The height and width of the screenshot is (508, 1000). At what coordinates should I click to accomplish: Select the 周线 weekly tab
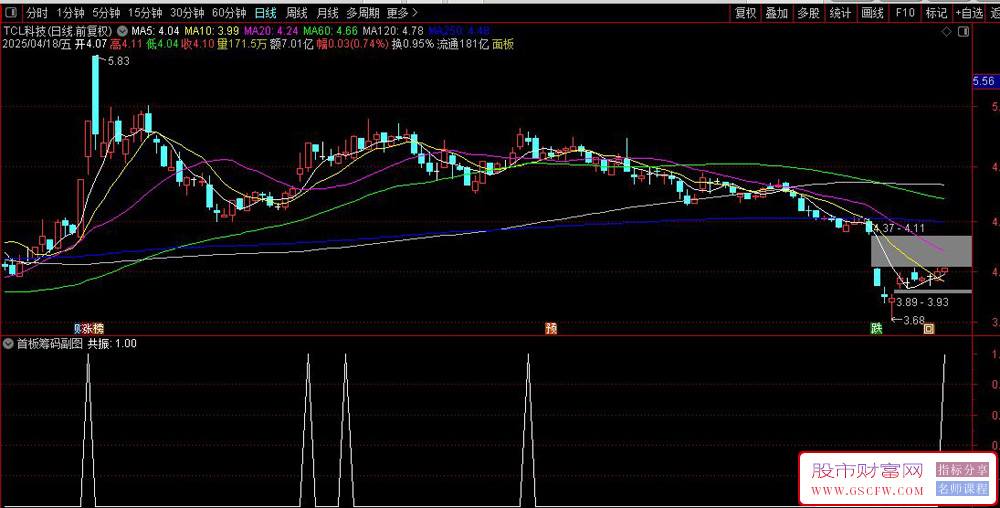coord(297,13)
